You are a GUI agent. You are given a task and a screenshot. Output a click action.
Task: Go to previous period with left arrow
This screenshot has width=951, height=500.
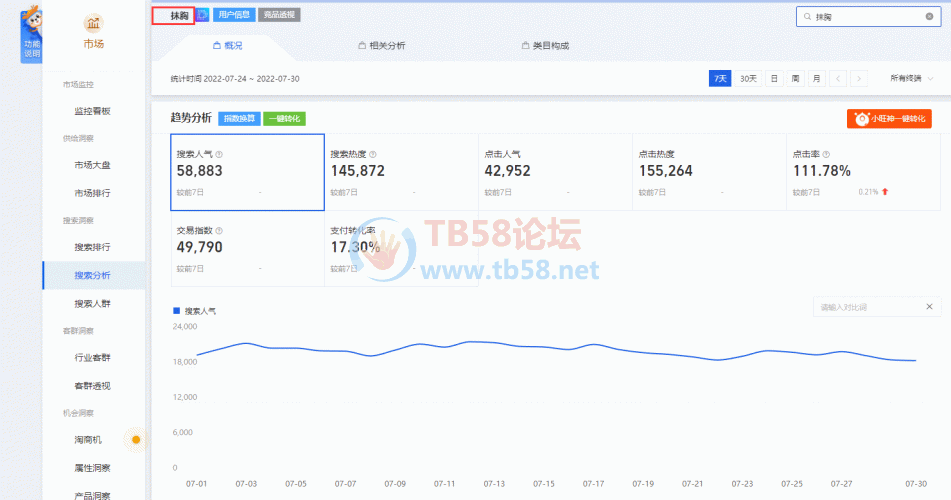tap(837, 78)
